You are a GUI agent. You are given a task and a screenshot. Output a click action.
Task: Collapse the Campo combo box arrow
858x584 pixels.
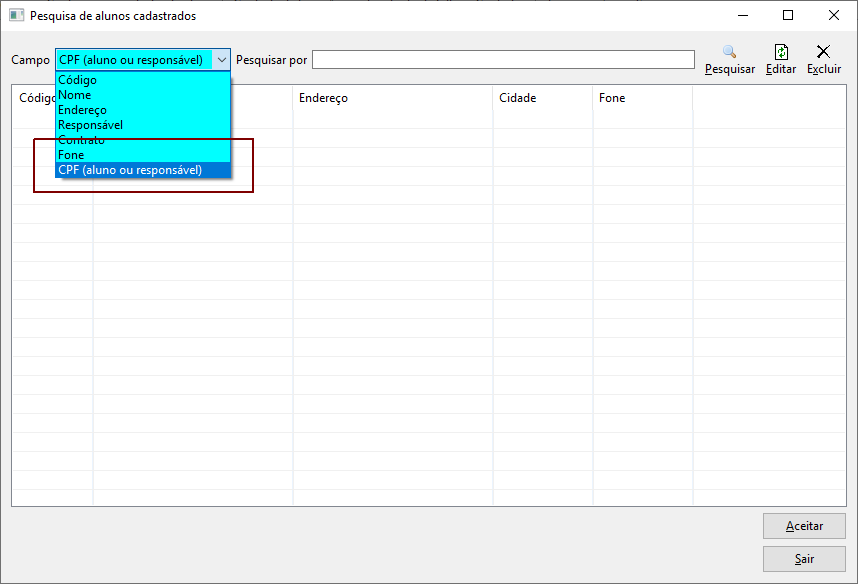[222, 60]
